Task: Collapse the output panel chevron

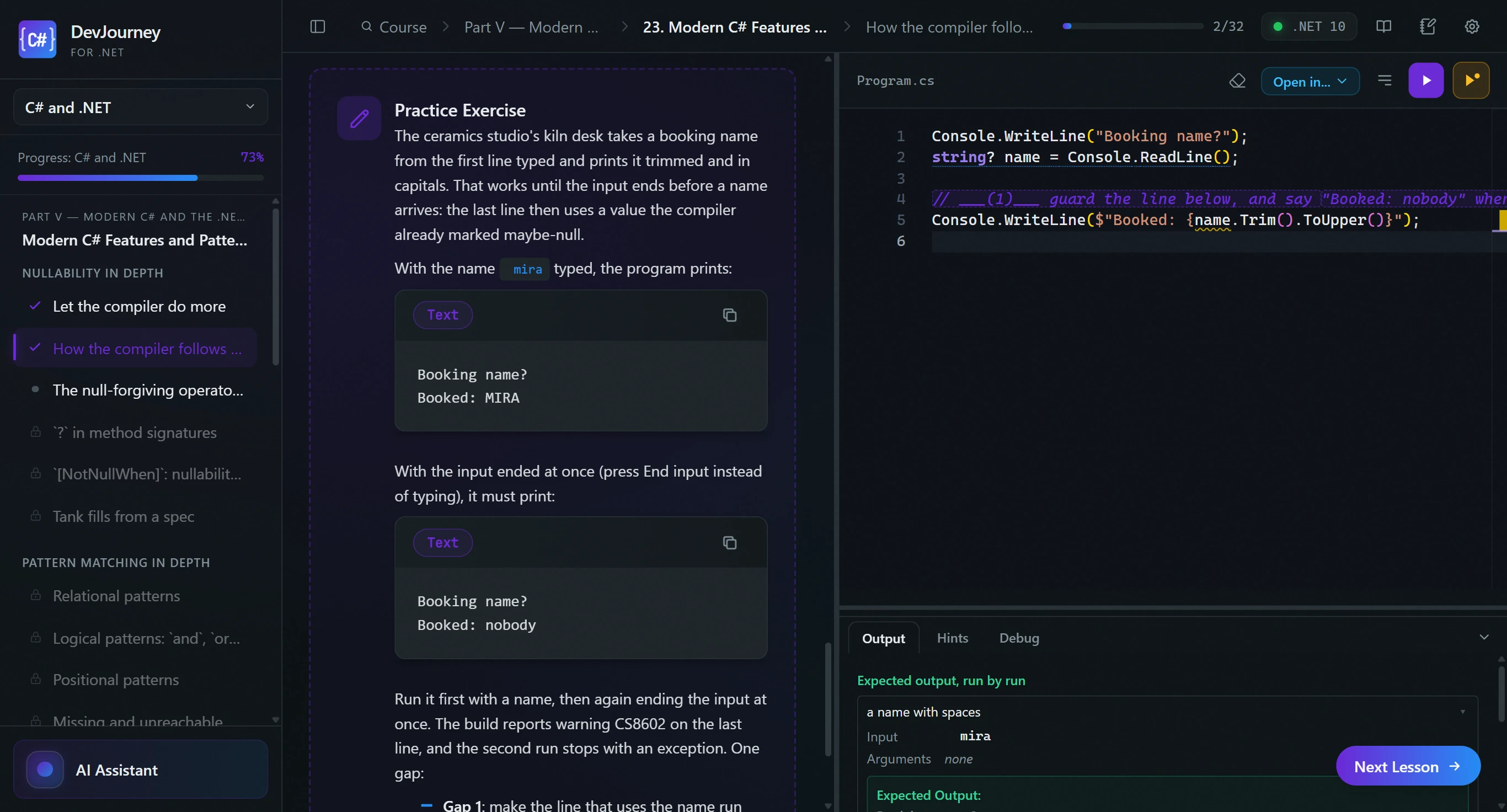Action: 1484,637
